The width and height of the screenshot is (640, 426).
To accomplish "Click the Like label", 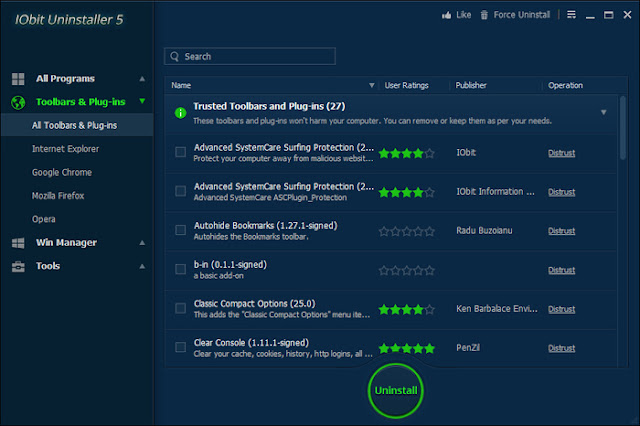I will [x=464, y=15].
